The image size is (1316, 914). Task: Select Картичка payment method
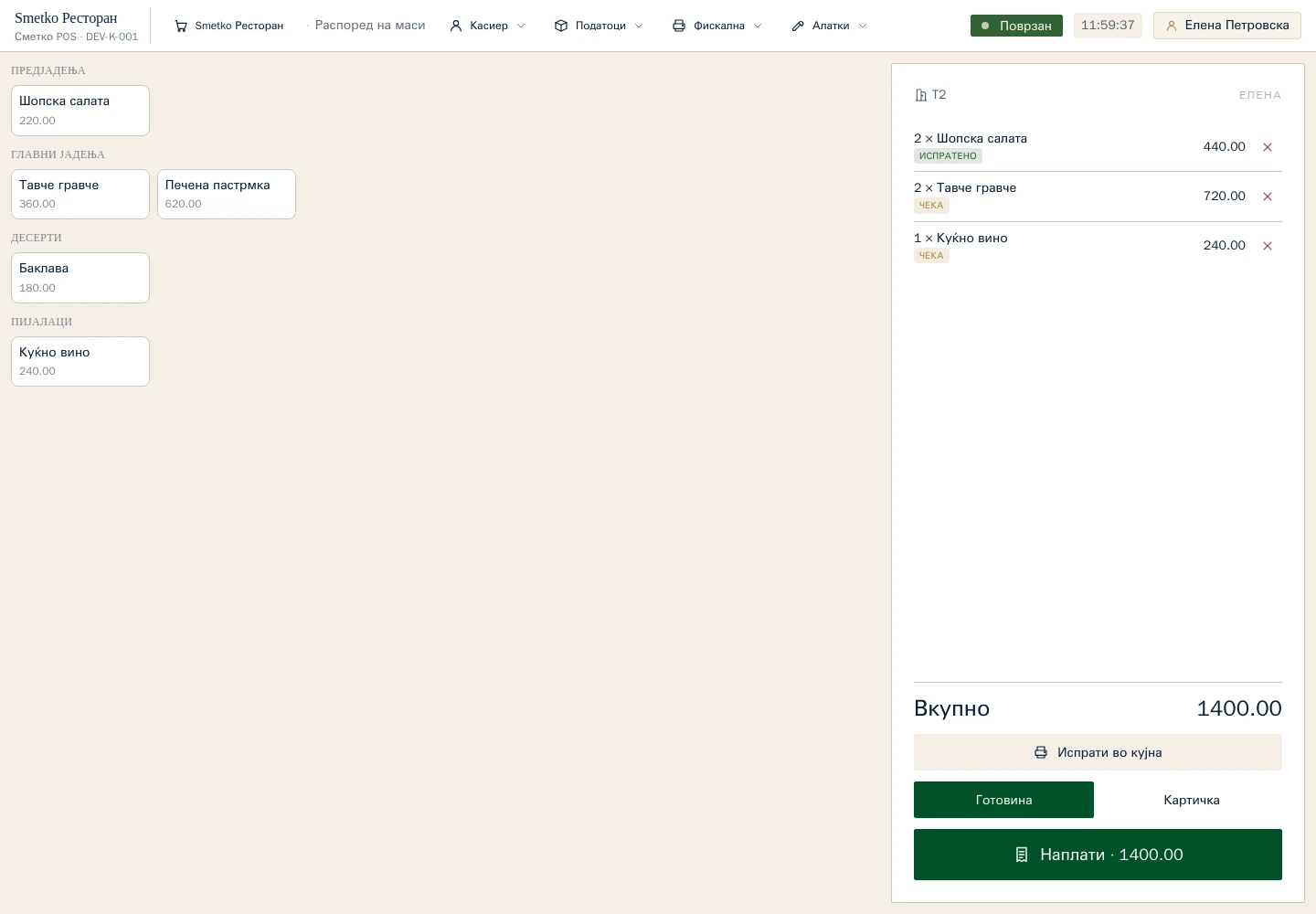point(1192,800)
